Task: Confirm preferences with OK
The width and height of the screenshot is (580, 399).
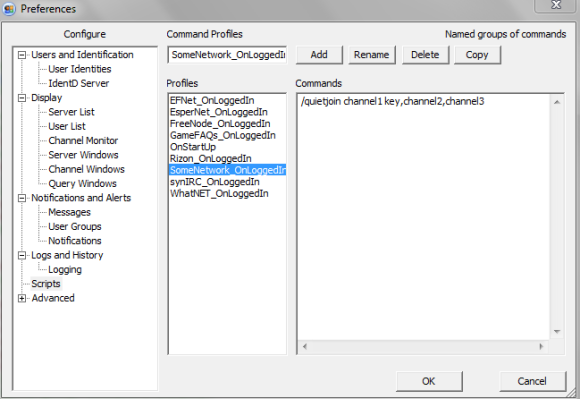Action: click(x=429, y=381)
